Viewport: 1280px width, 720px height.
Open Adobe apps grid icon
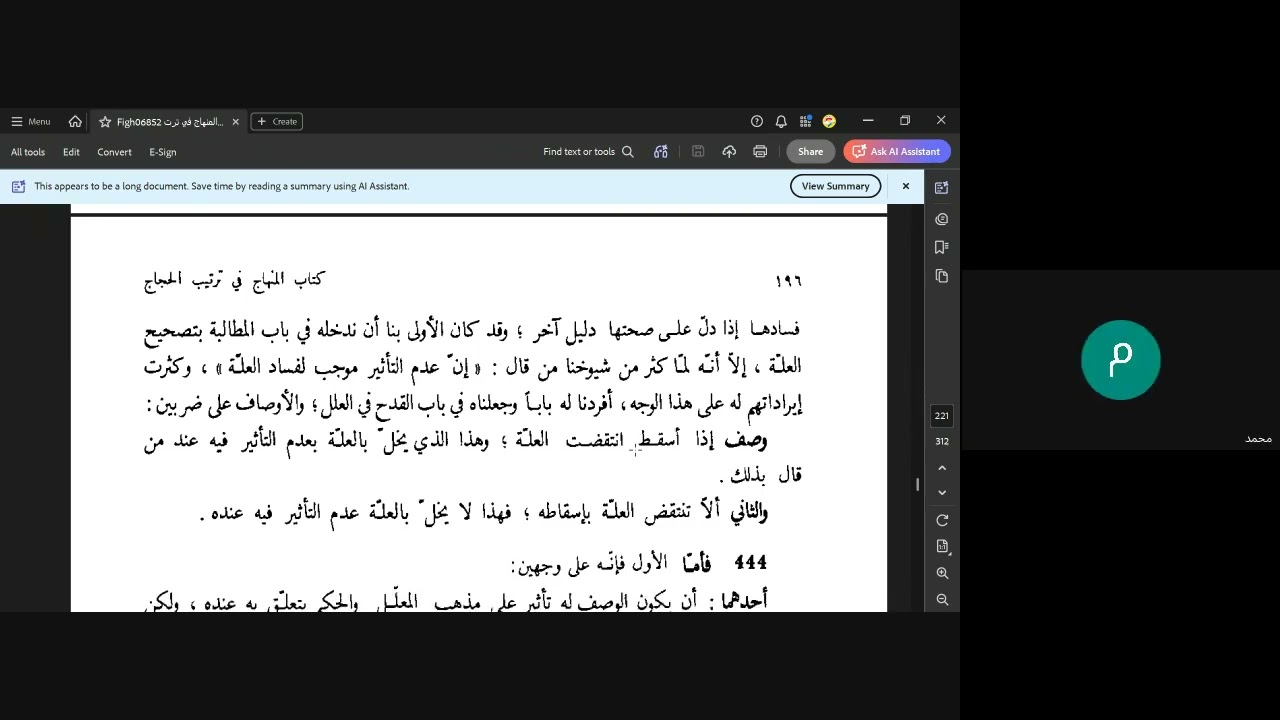[x=805, y=121]
